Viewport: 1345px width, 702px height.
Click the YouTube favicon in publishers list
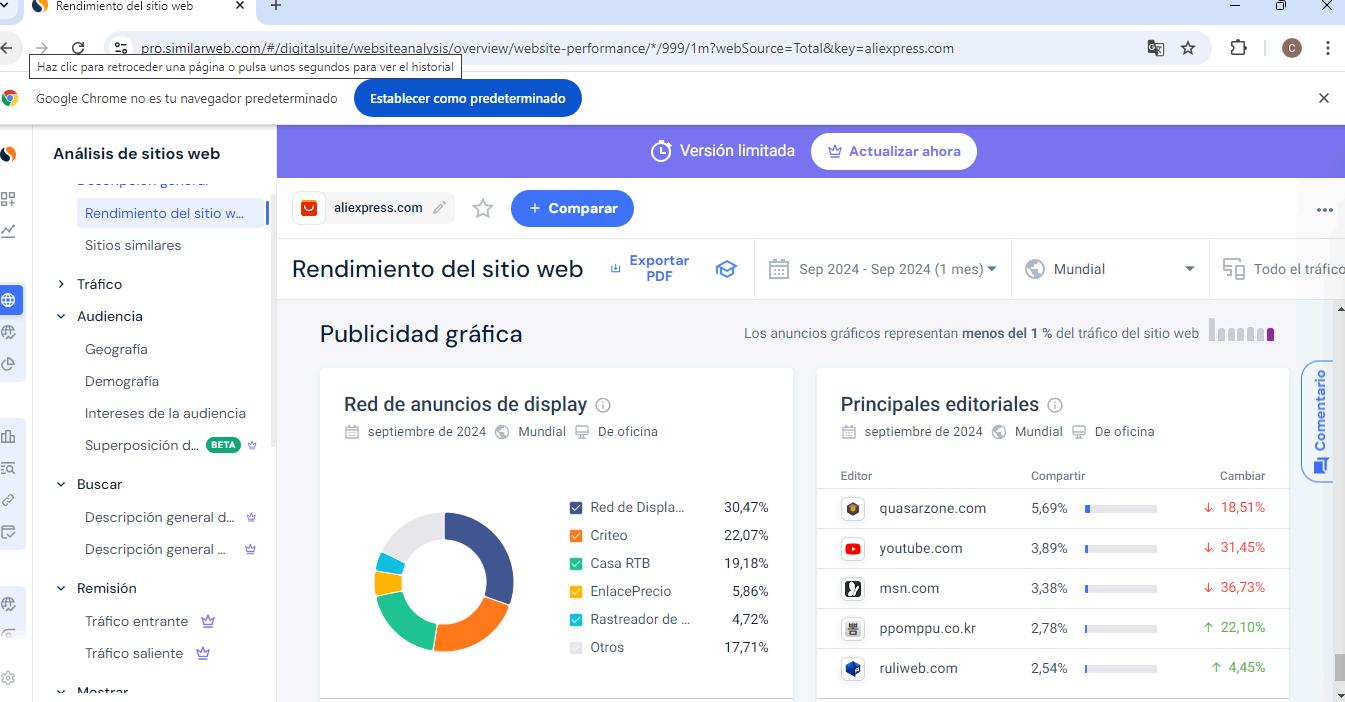[x=853, y=548]
